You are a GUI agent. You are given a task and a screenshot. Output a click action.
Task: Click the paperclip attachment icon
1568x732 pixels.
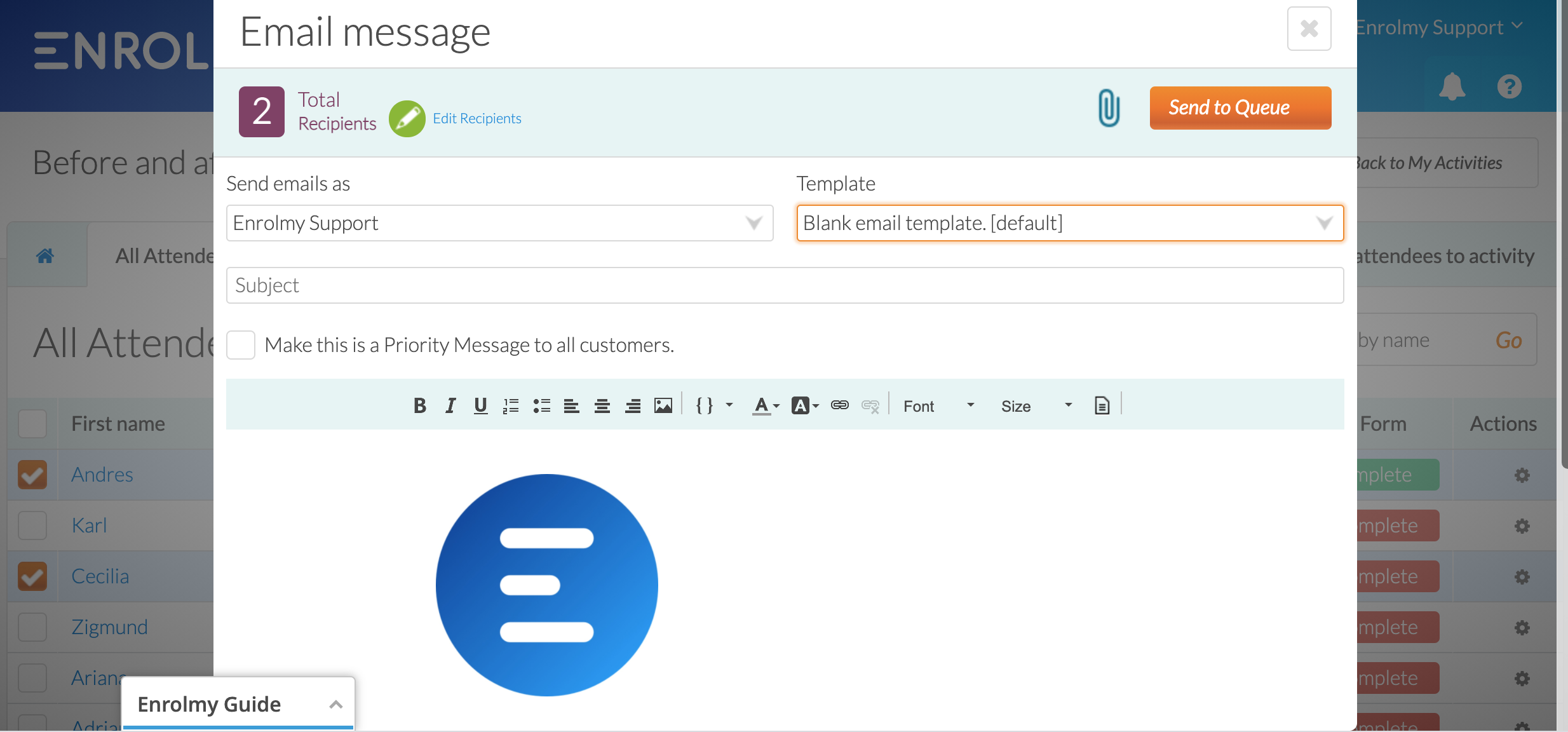pos(1109,108)
